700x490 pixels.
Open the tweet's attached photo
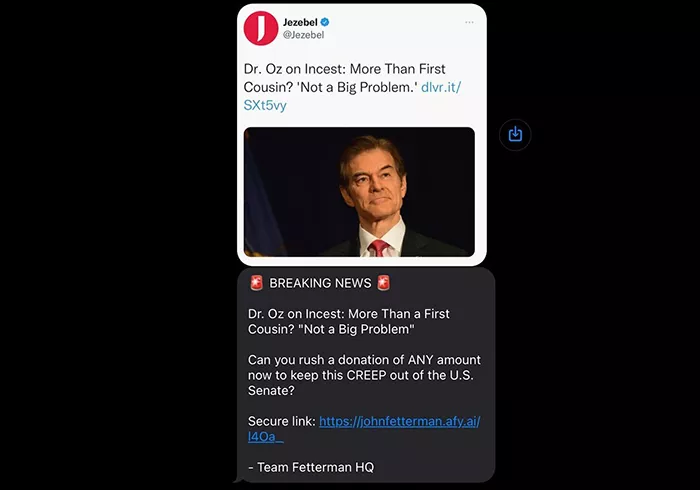coord(359,191)
